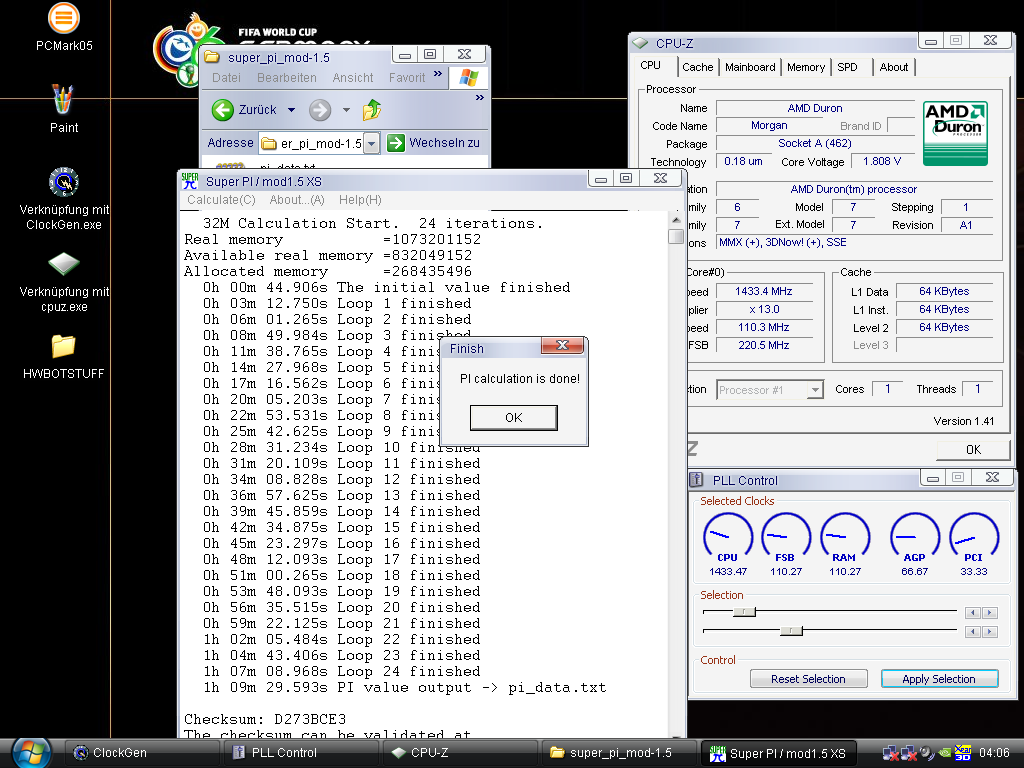Select the HWBOTSTUFF folder icon
Viewport: 1024px width, 768px height.
click(x=63, y=346)
